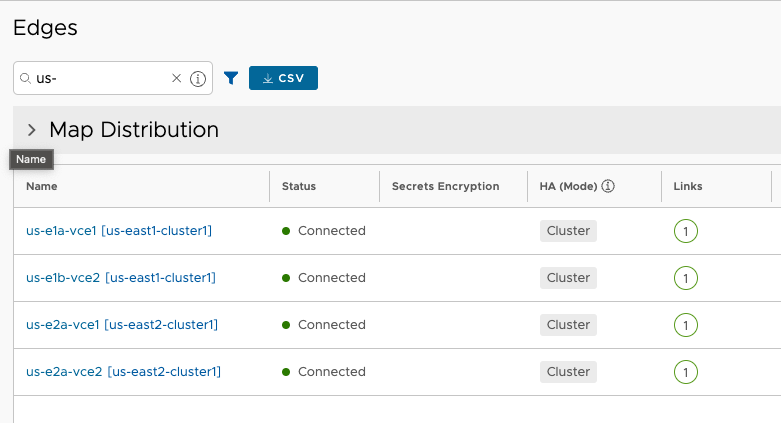Click links count circle for us-e2a-vce1
Viewport: 781px width, 423px height.
(x=686, y=325)
